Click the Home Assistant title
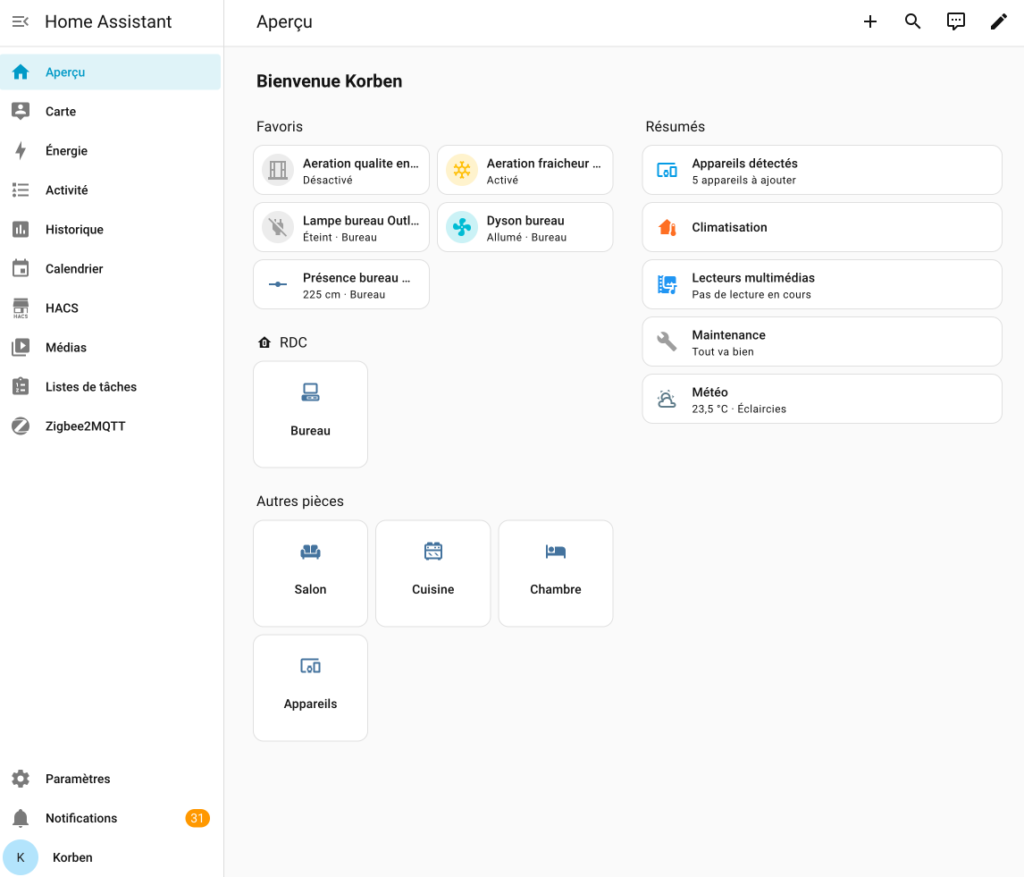 [x=108, y=22]
